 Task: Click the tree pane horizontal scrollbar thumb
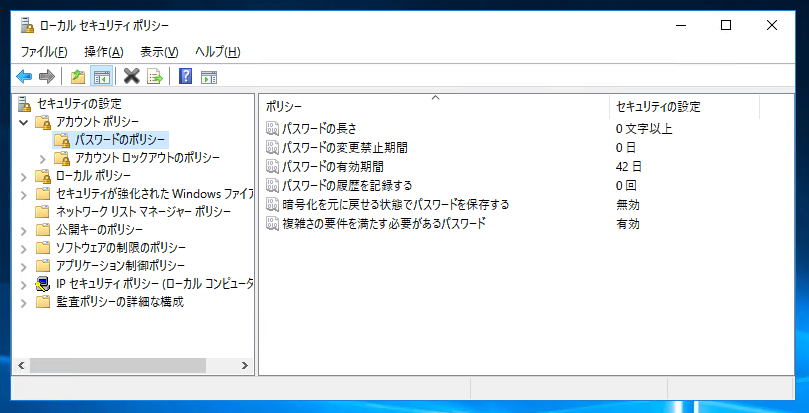[118, 366]
